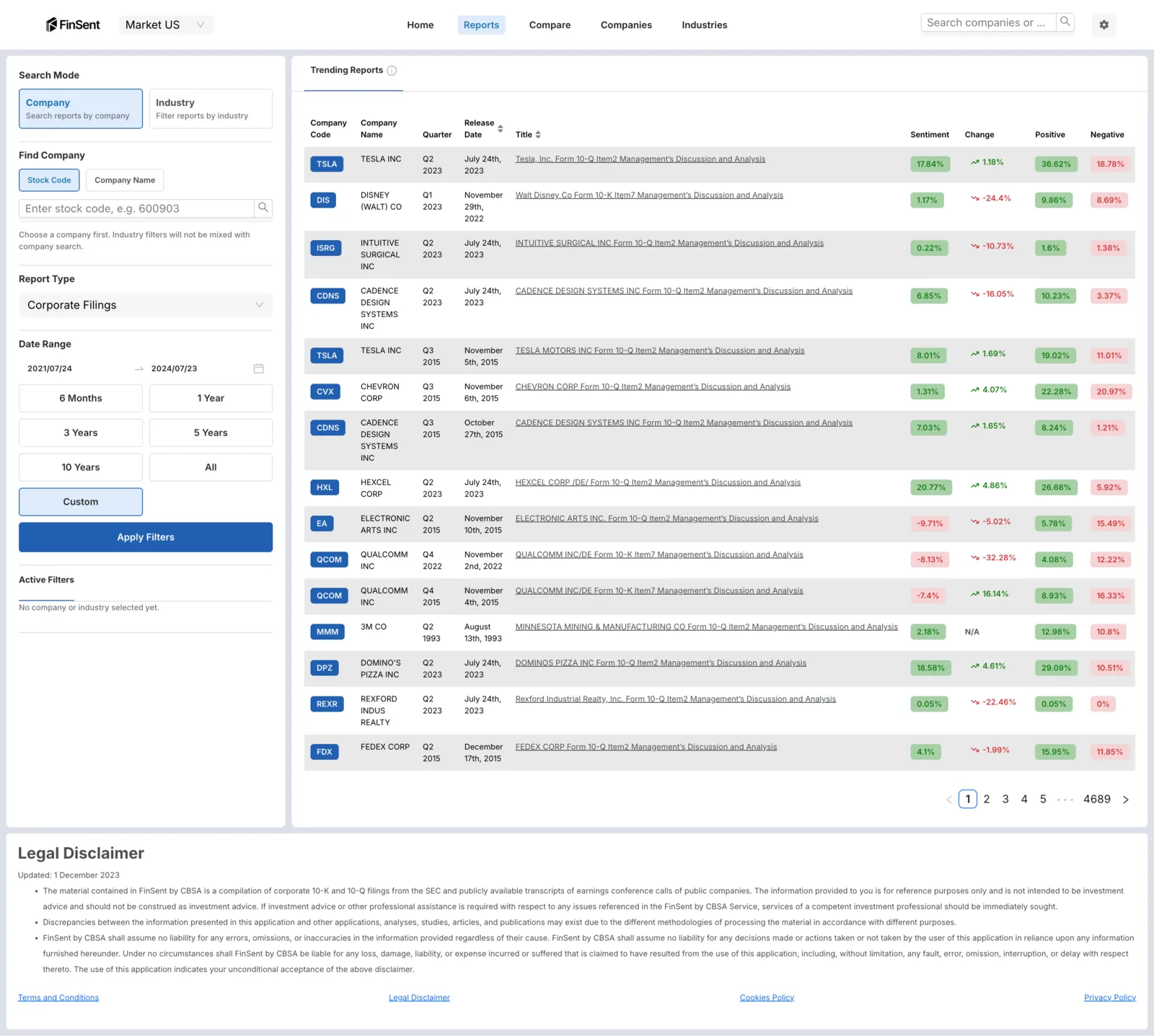Open the FEDEX CORP Form 10-Q report
This screenshot has width=1154, height=1036.
point(646,748)
